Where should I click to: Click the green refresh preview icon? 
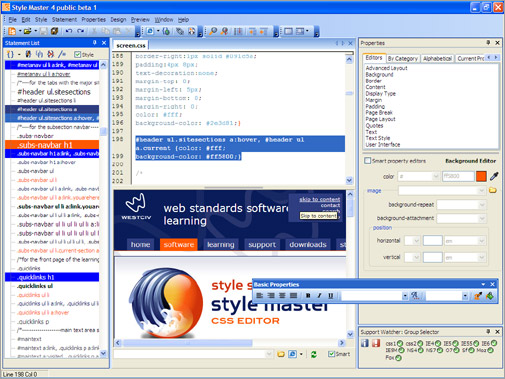click(x=314, y=354)
